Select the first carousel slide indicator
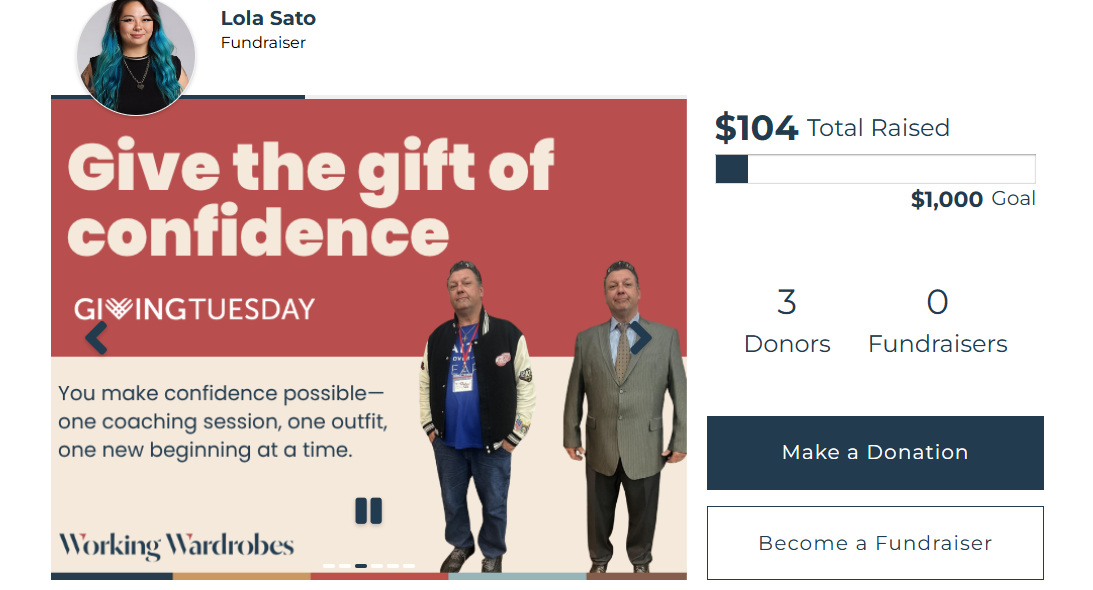The width and height of the screenshot is (1093, 590). pos(328,566)
